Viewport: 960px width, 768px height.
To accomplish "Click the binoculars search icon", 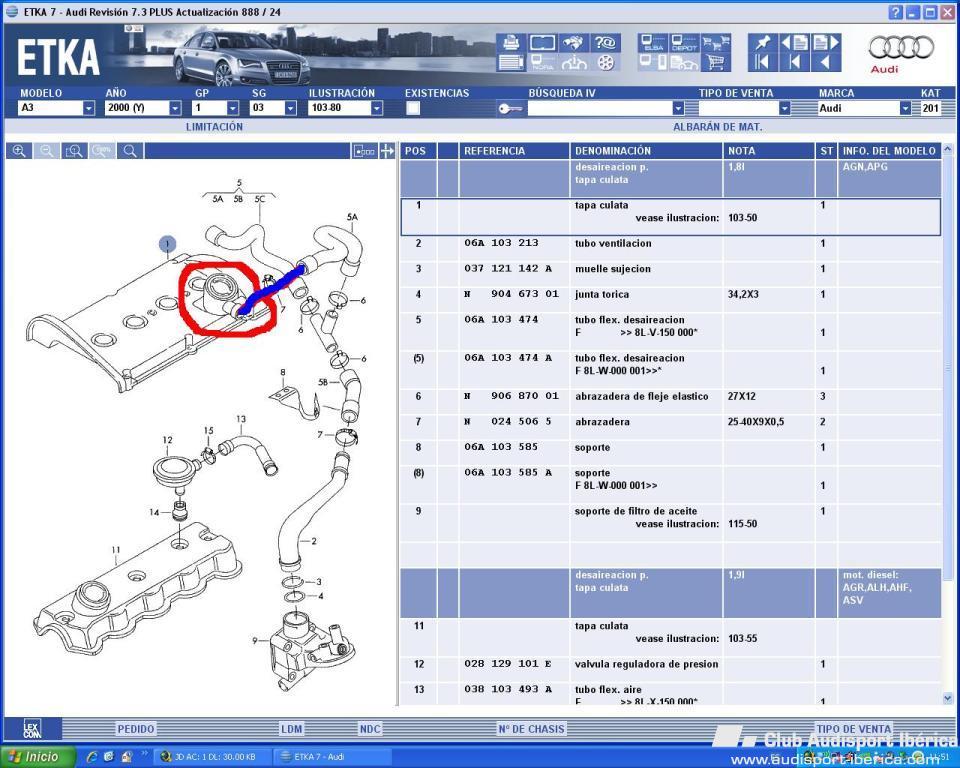I will click(574, 42).
